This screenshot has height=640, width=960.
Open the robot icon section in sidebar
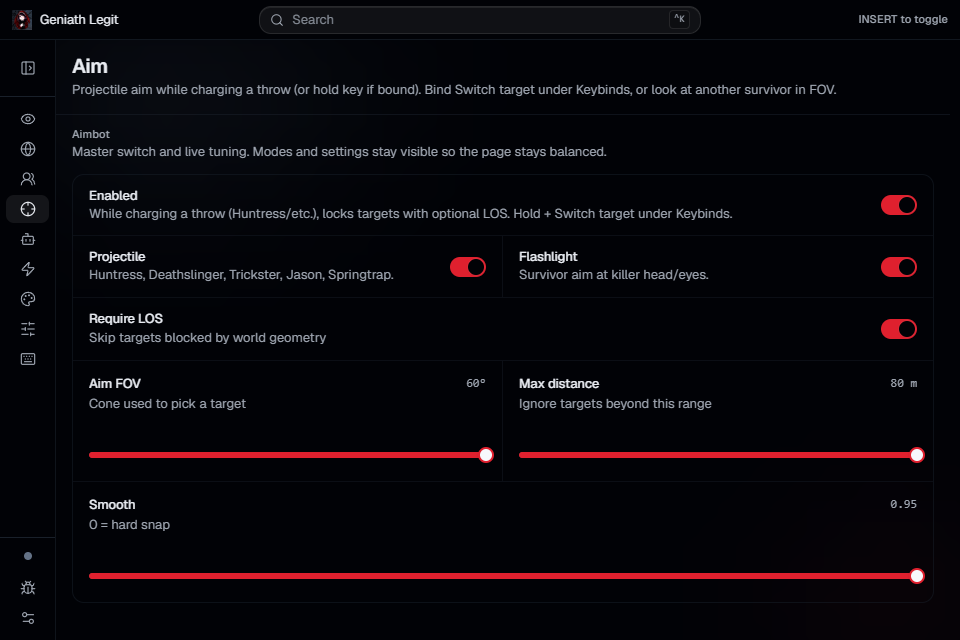(x=28, y=239)
